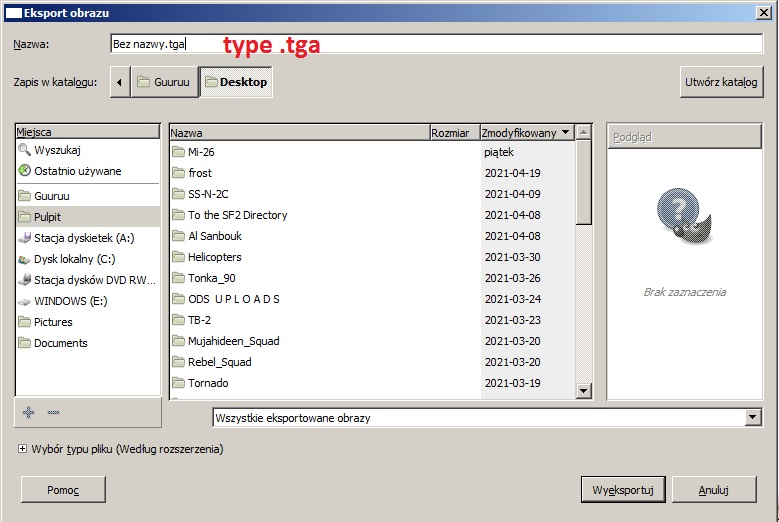Click the scroll down arrow of file list

584,391
